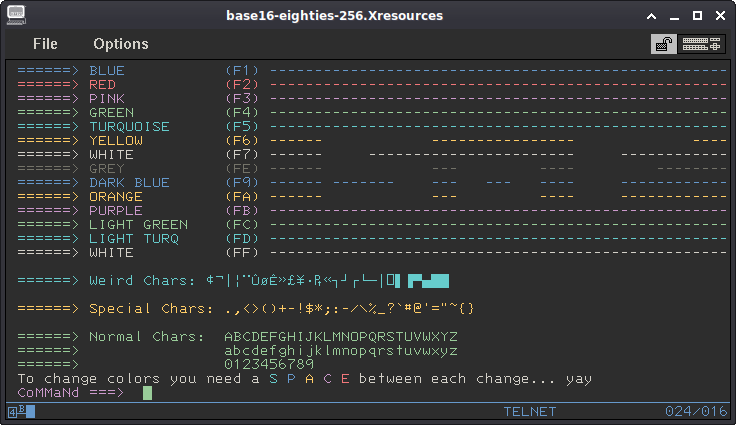Click the digits 0123456789 line
Viewport: 736px width, 425px height.
(269, 364)
